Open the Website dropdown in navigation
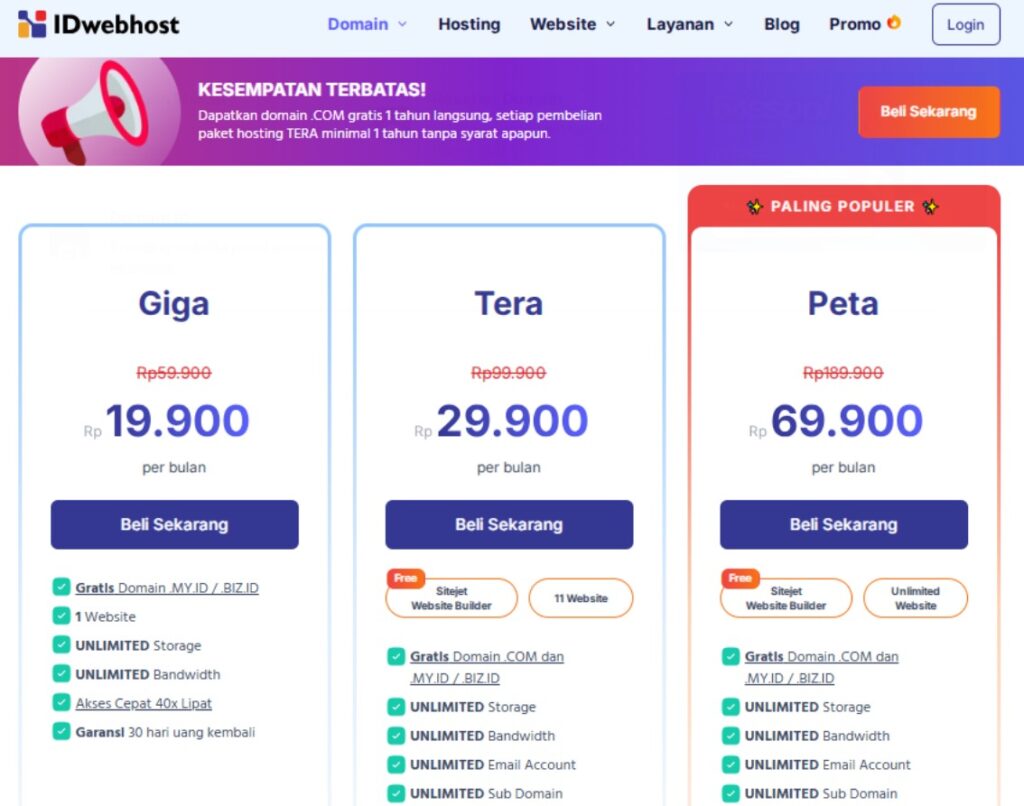This screenshot has width=1024, height=806. coord(565,23)
